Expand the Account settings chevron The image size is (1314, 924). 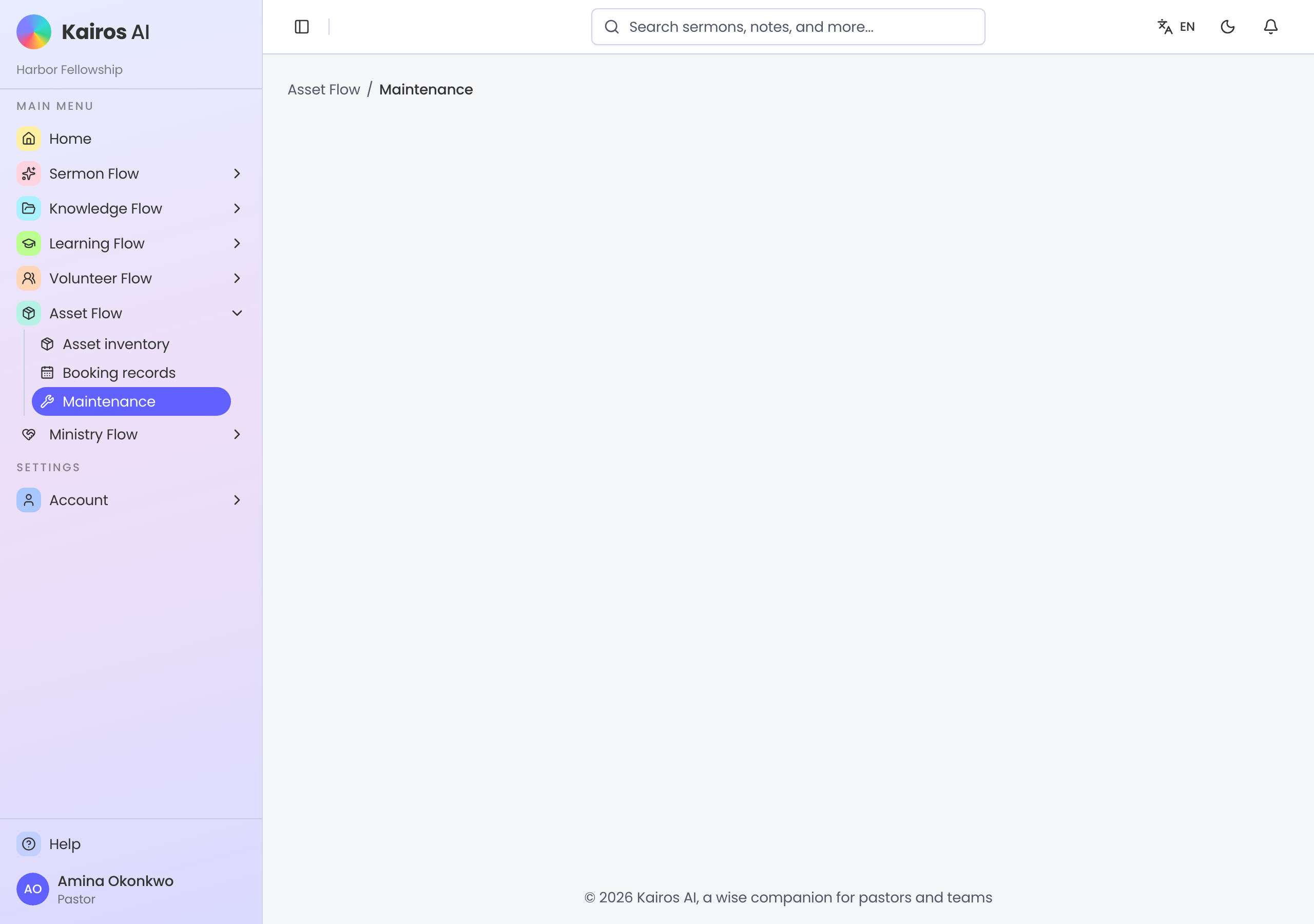pyautogui.click(x=237, y=500)
